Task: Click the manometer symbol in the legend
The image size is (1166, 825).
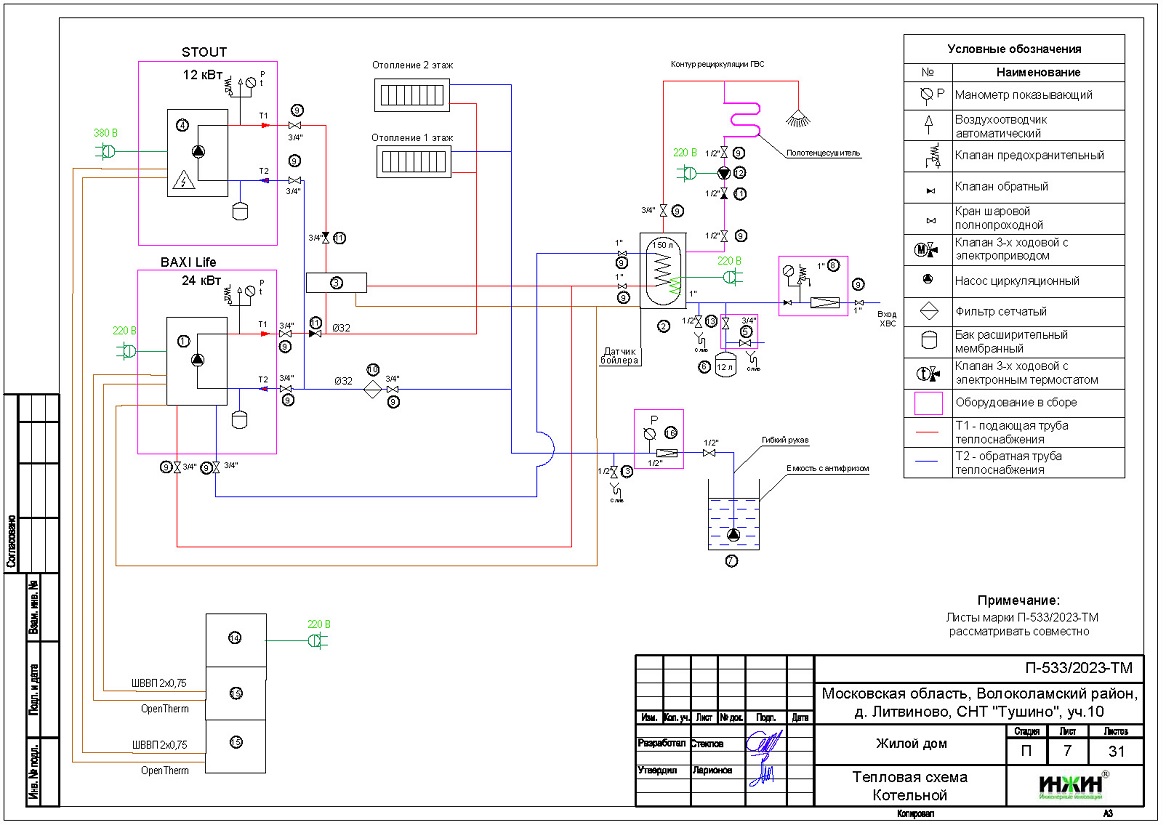Action: [928, 95]
